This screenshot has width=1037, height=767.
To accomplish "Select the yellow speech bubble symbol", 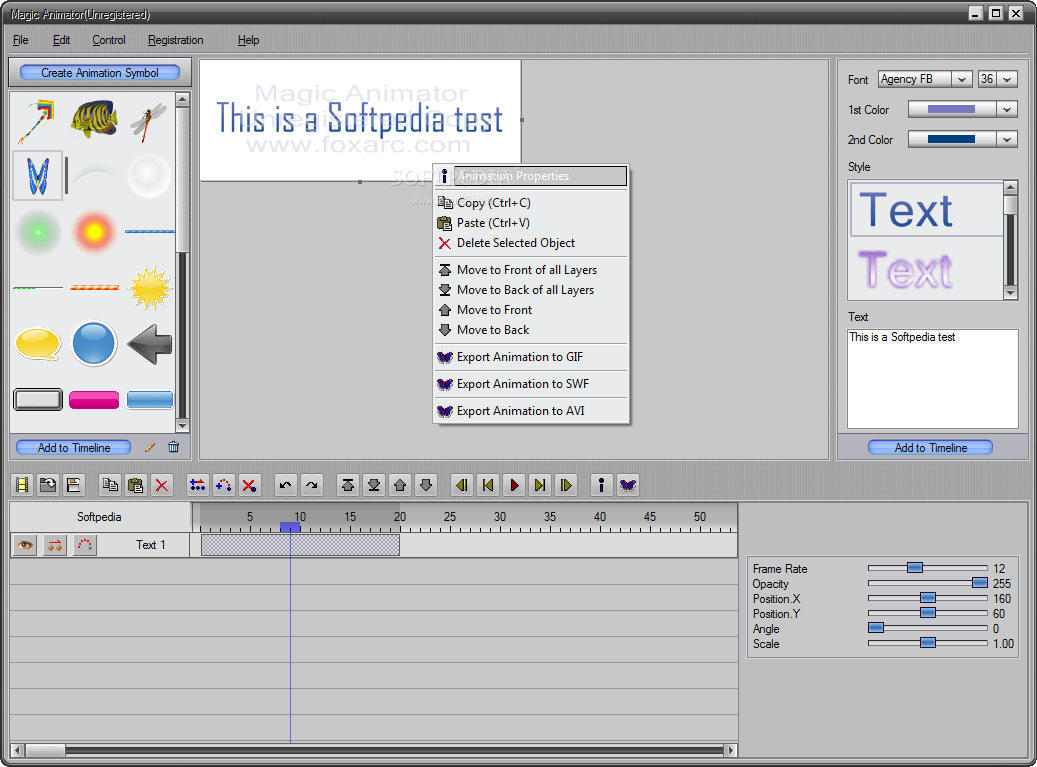I will click(x=38, y=344).
